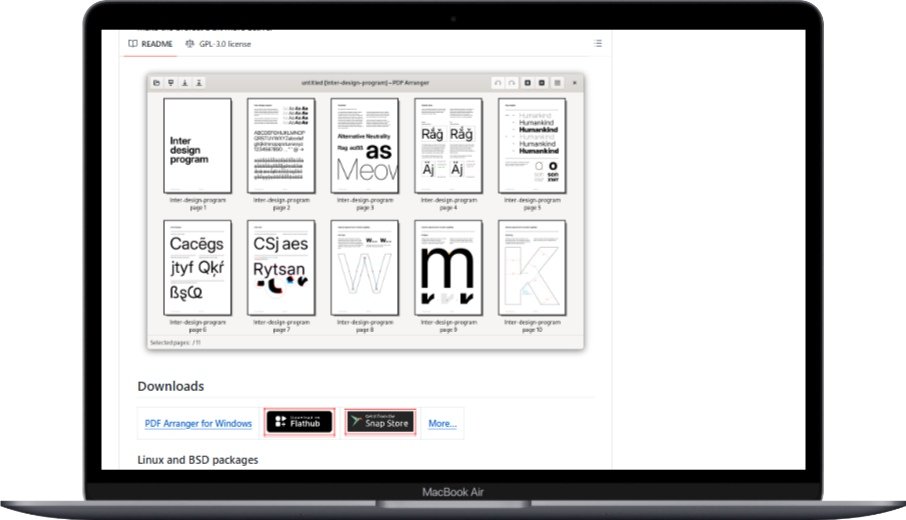Click the "Download on Flathub" badge
Viewport: 906px width, 520px height.
[299, 422]
